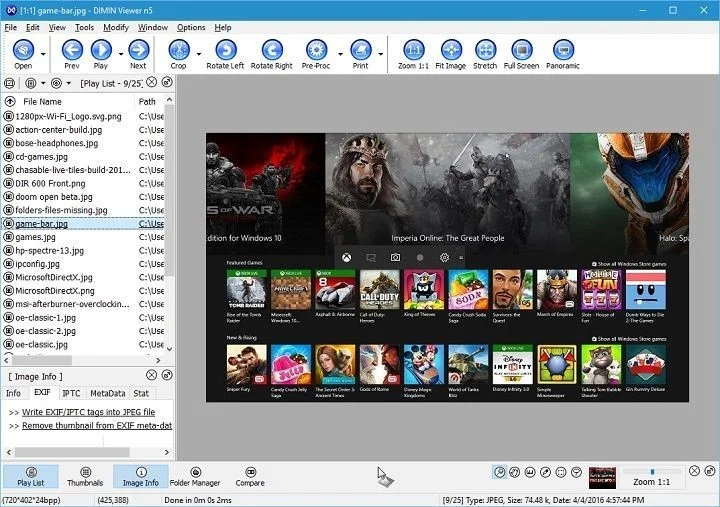The height and width of the screenshot is (507, 720).
Task: Open the Options menu
Action: tap(191, 28)
